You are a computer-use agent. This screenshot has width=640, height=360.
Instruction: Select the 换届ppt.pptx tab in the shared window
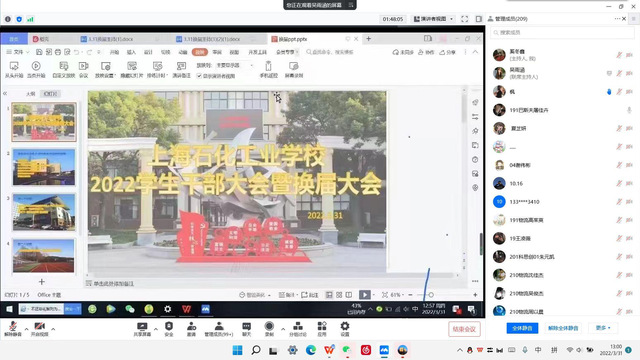(293, 39)
